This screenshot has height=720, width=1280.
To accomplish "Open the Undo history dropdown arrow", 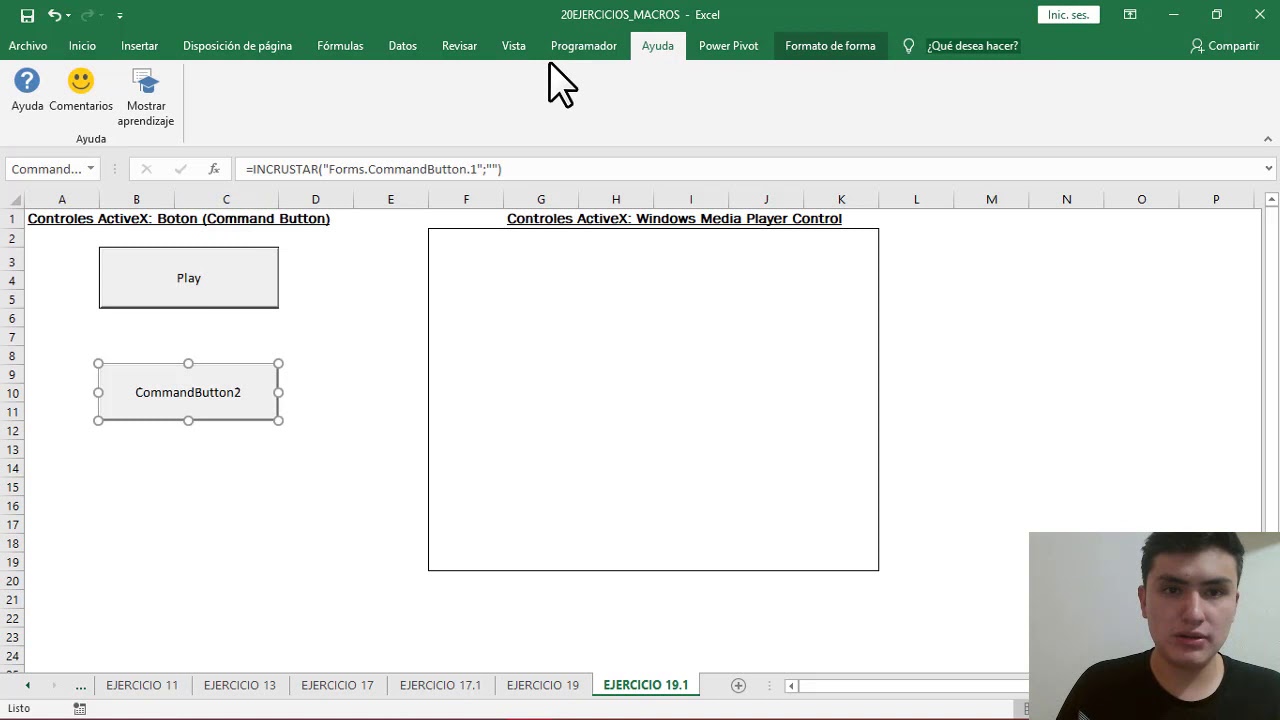I will tap(68, 15).
